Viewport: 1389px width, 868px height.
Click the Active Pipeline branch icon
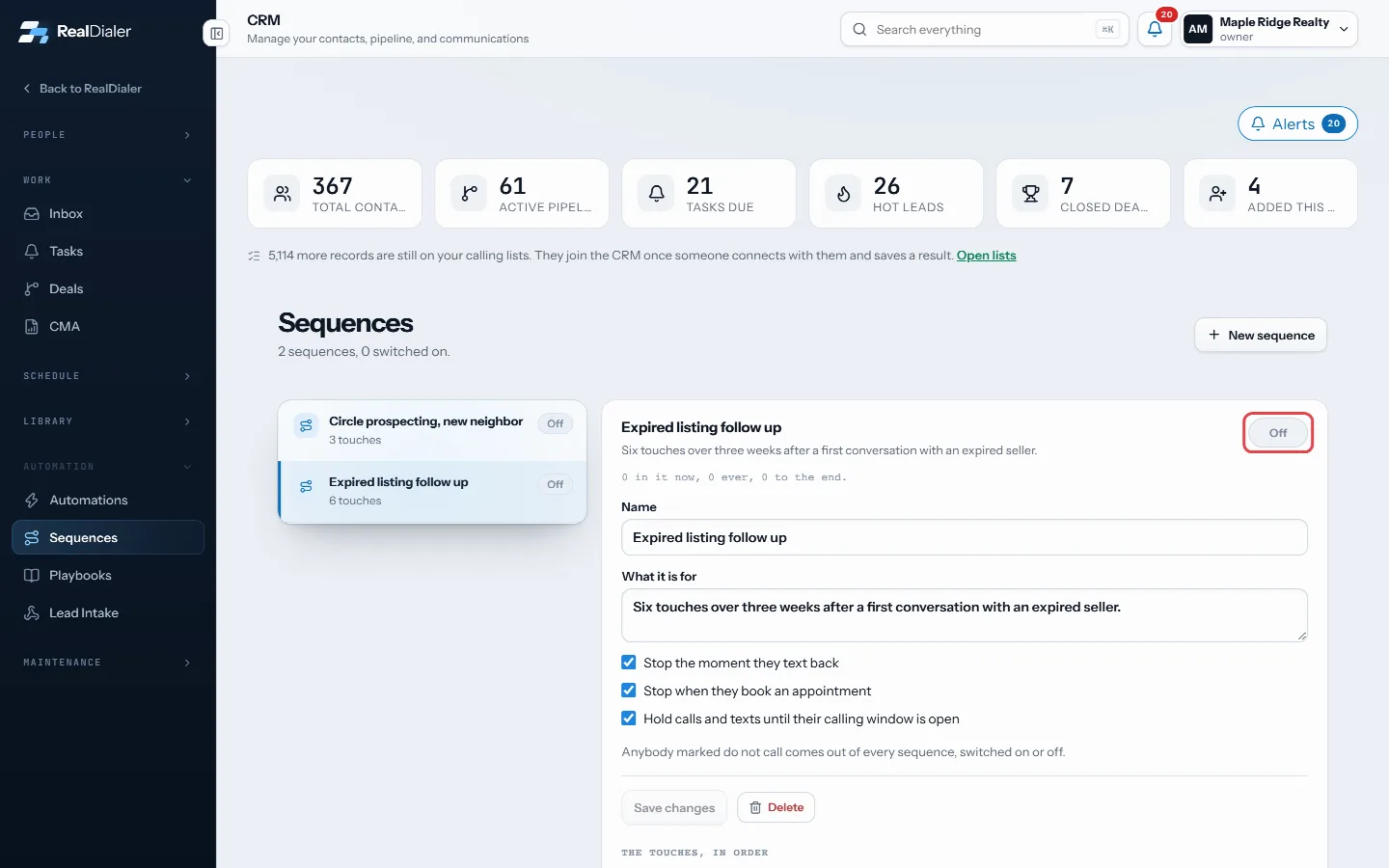(469, 194)
